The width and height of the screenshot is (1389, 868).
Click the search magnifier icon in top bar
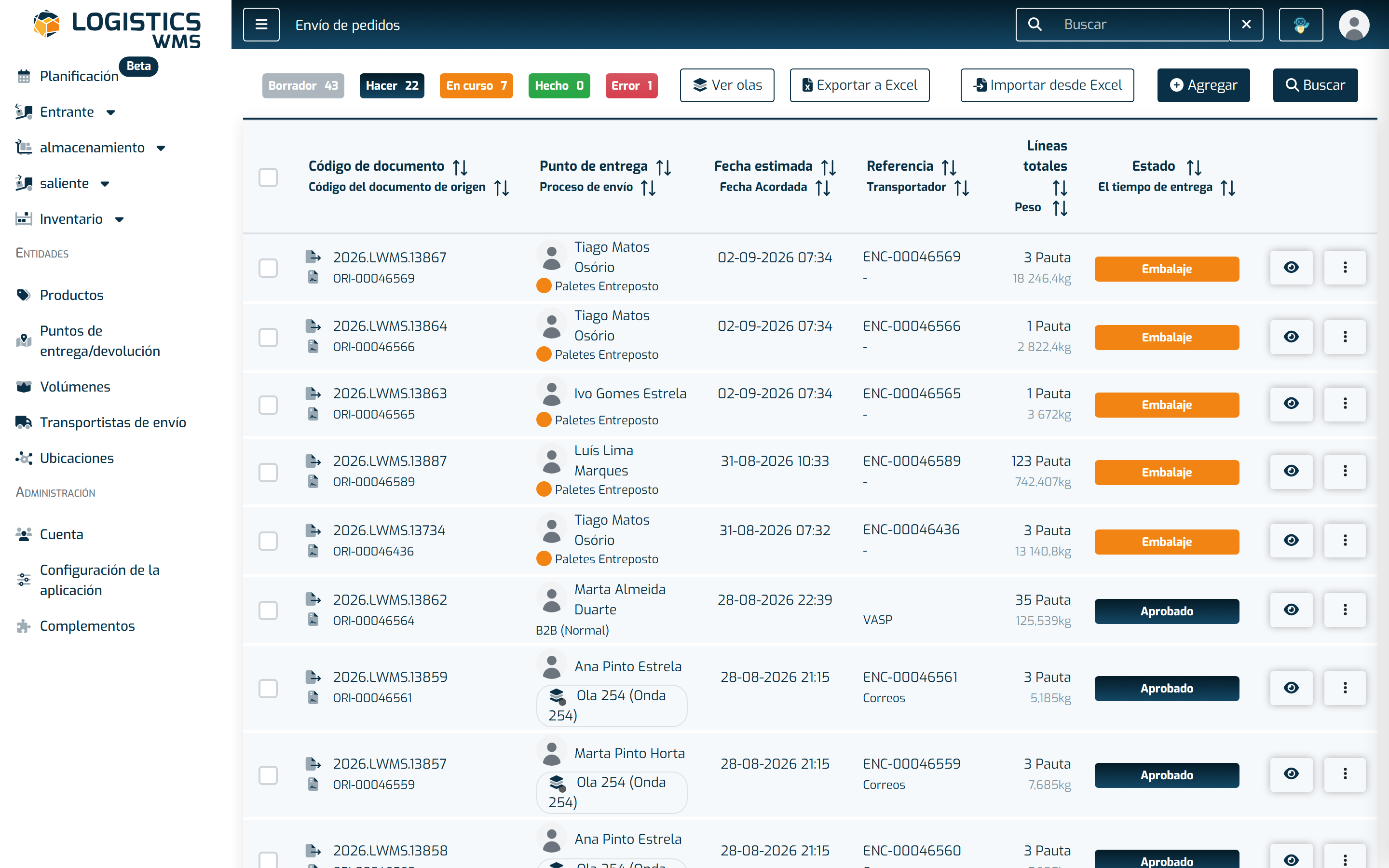point(1035,25)
